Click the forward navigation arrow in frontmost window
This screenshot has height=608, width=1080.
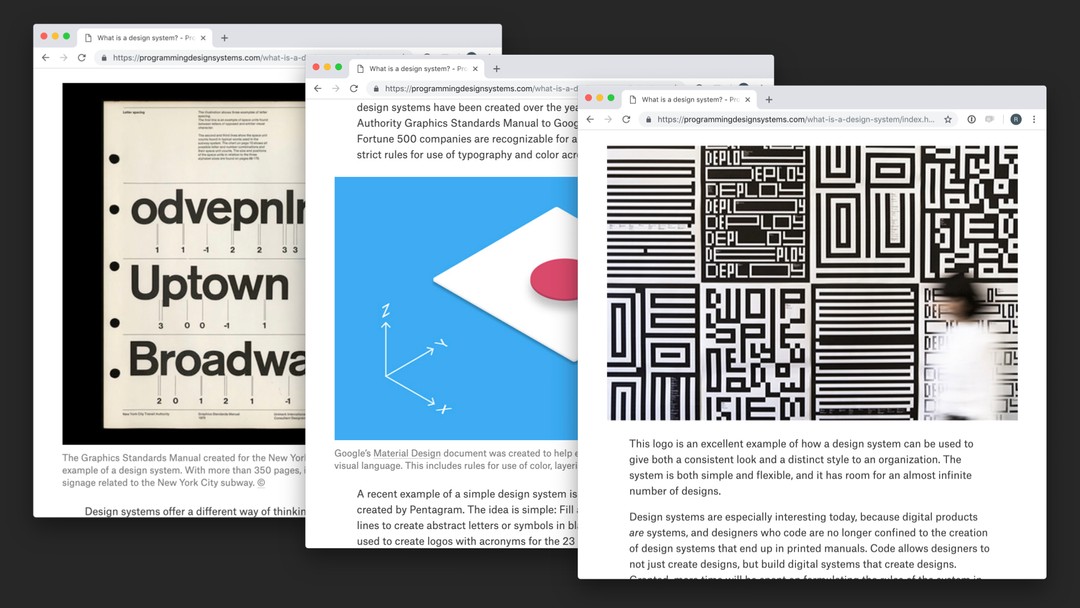pyautogui.click(x=608, y=118)
